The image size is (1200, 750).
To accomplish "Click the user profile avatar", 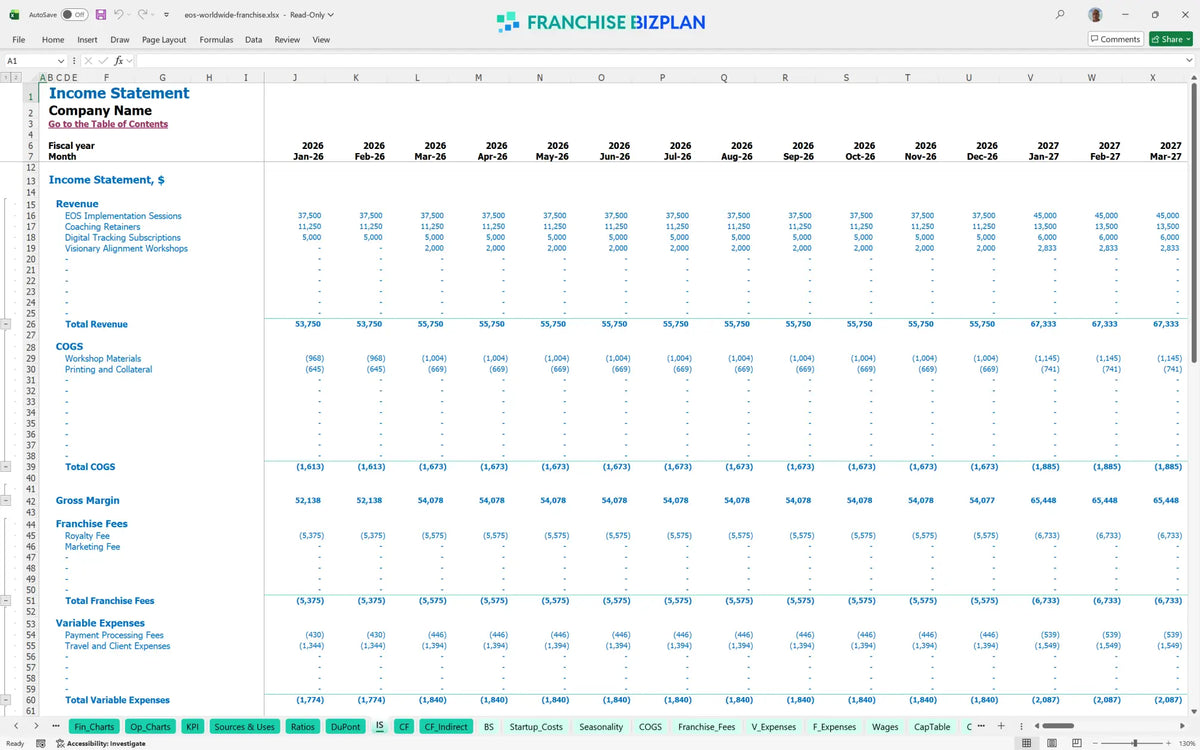I will coord(1096,15).
